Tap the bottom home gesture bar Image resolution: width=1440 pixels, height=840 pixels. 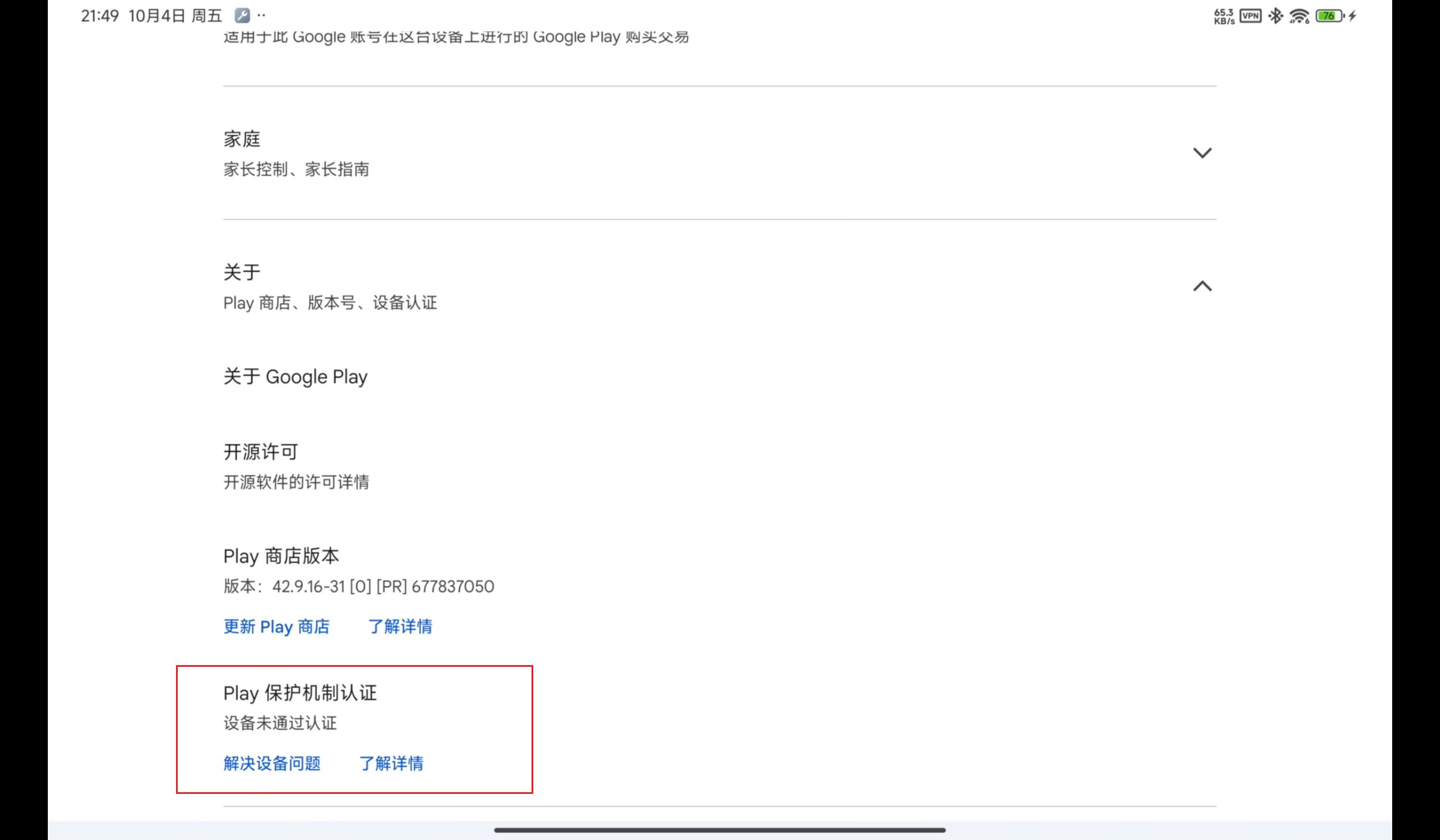tap(719, 830)
